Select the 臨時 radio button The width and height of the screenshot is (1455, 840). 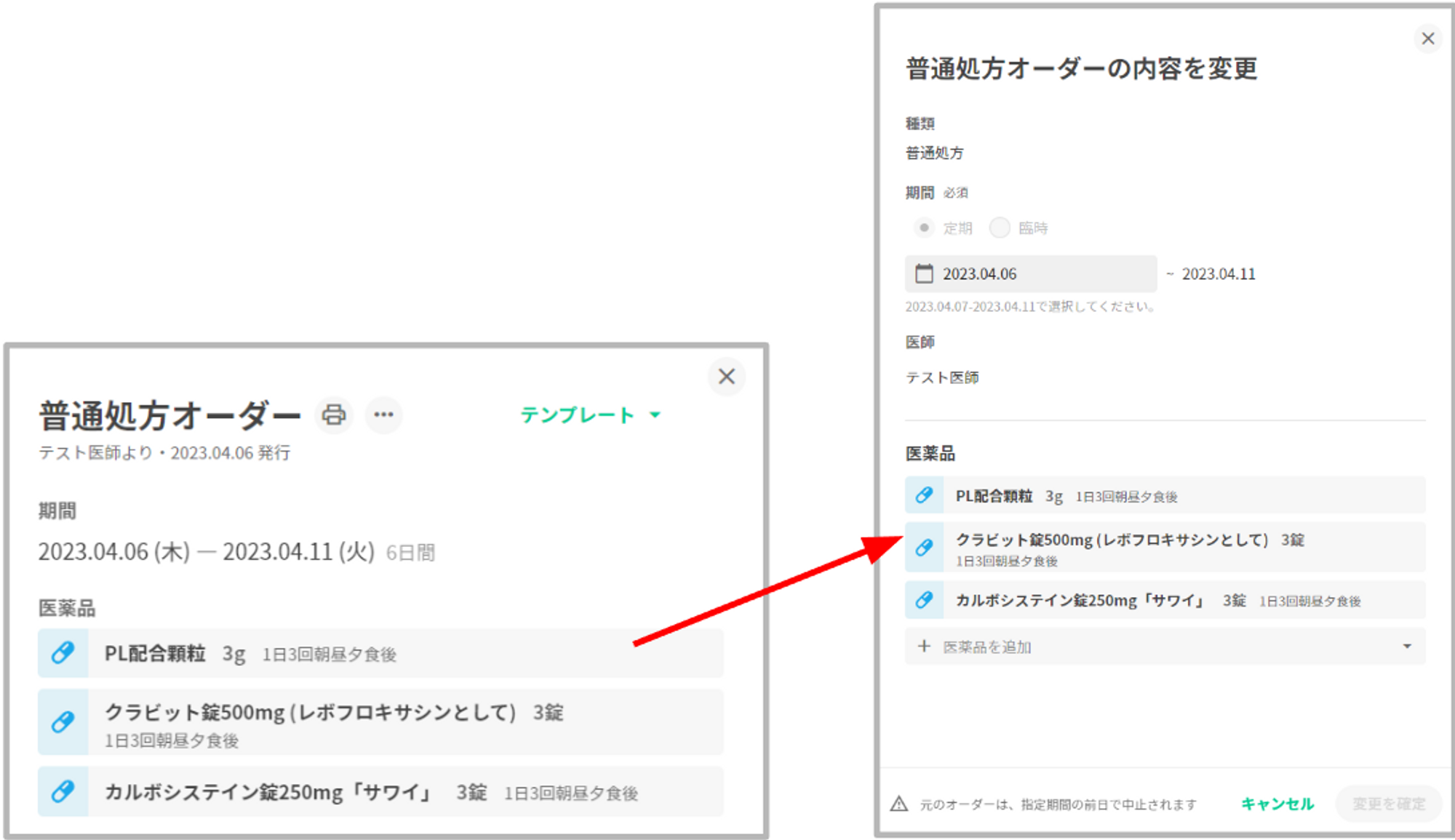pyautogui.click(x=1000, y=228)
